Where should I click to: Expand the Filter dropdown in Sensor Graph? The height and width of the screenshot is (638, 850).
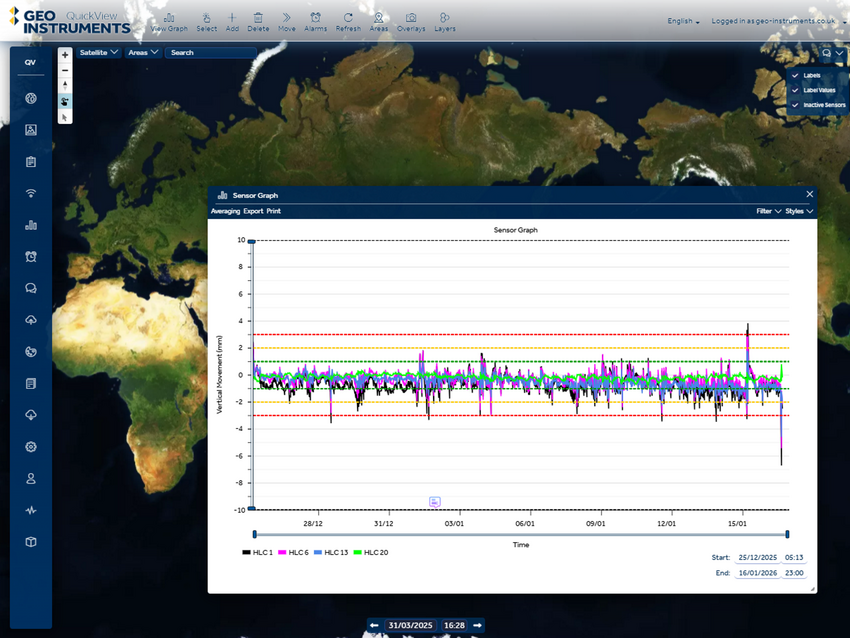(x=768, y=212)
